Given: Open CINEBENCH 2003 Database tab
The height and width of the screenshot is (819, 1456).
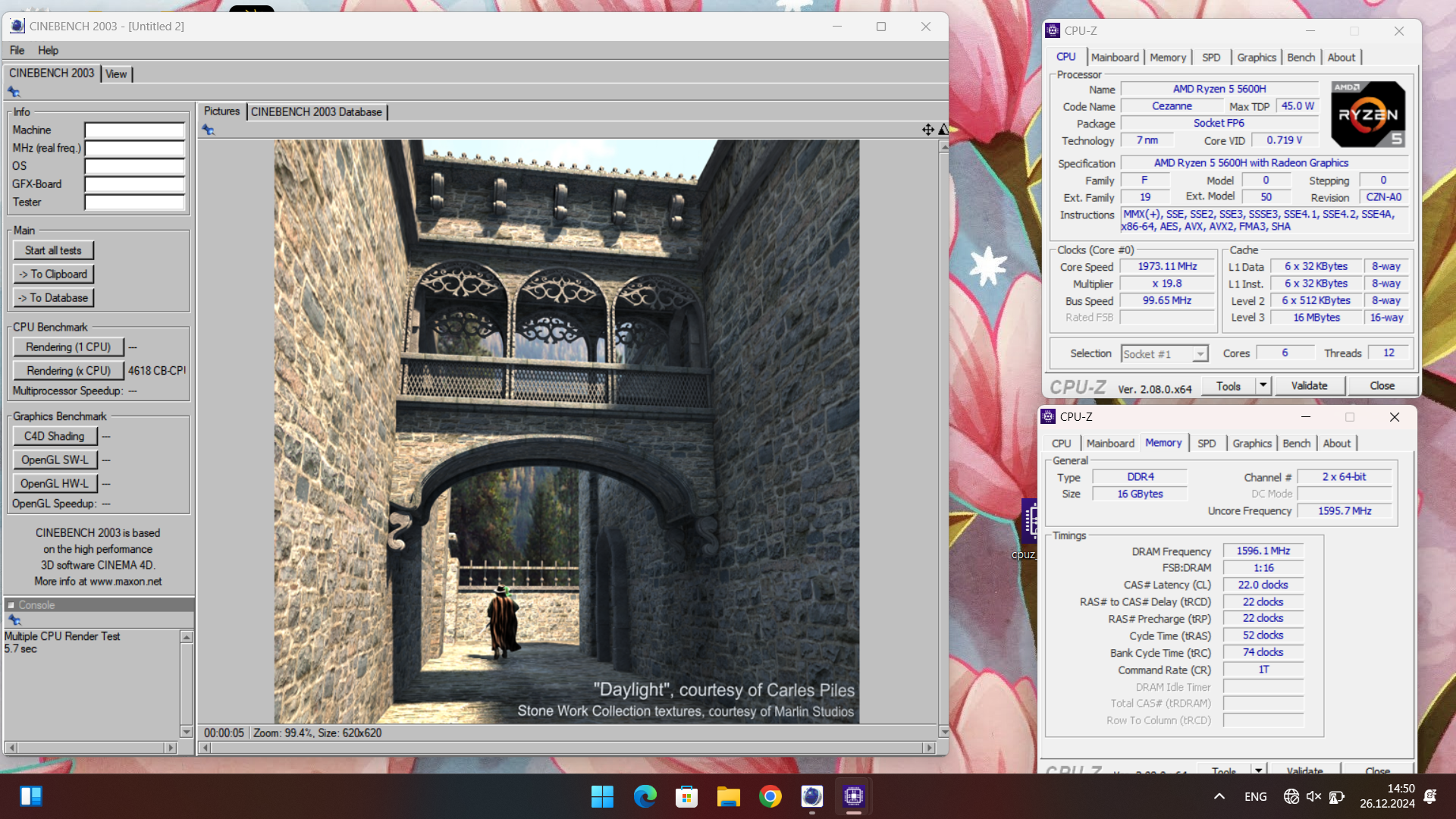Looking at the screenshot, I should [x=316, y=112].
